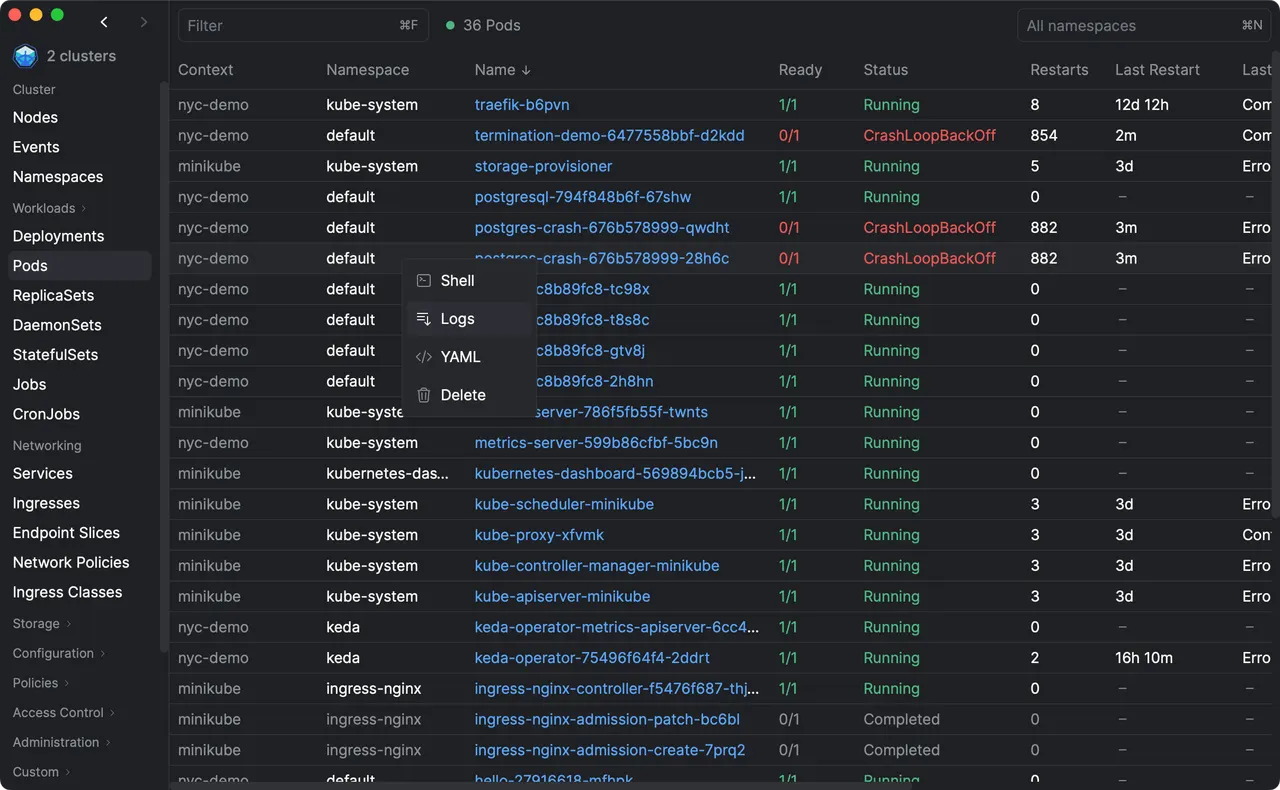Sort by the Last Restart column header
Screen dimensions: 1280x790
click(x=1157, y=70)
